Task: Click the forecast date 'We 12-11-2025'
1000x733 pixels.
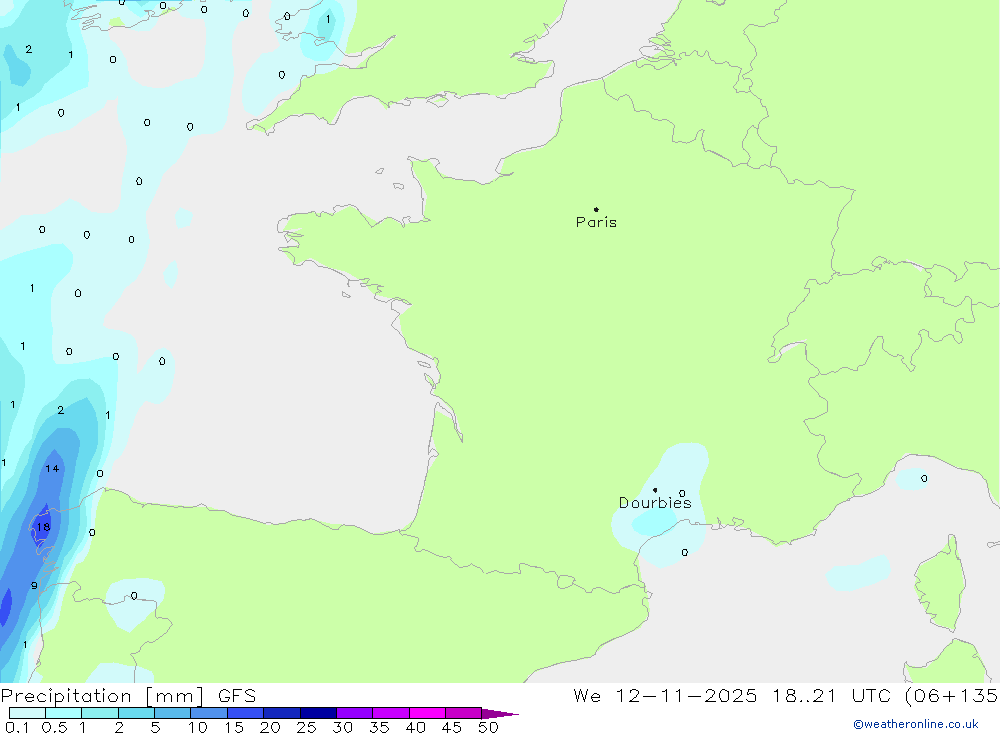Action: 665,695
